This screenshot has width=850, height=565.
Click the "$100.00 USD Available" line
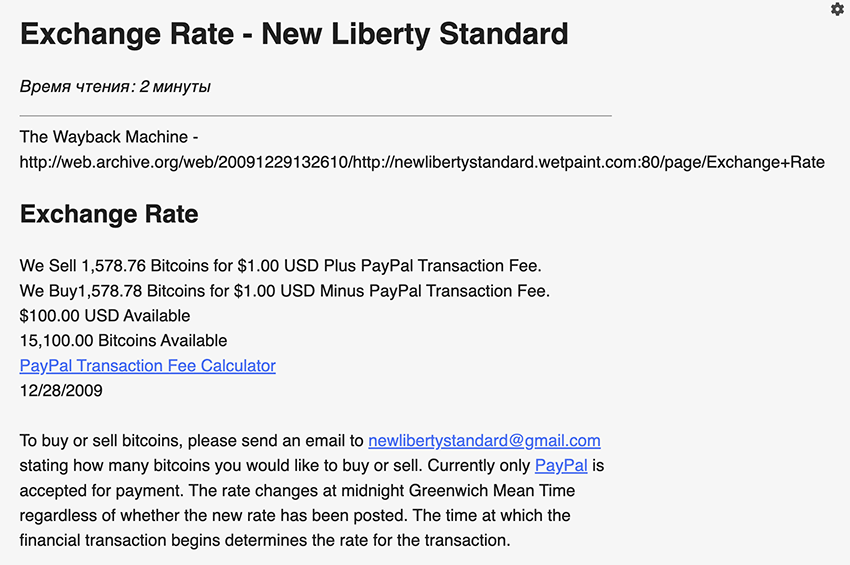pos(105,316)
